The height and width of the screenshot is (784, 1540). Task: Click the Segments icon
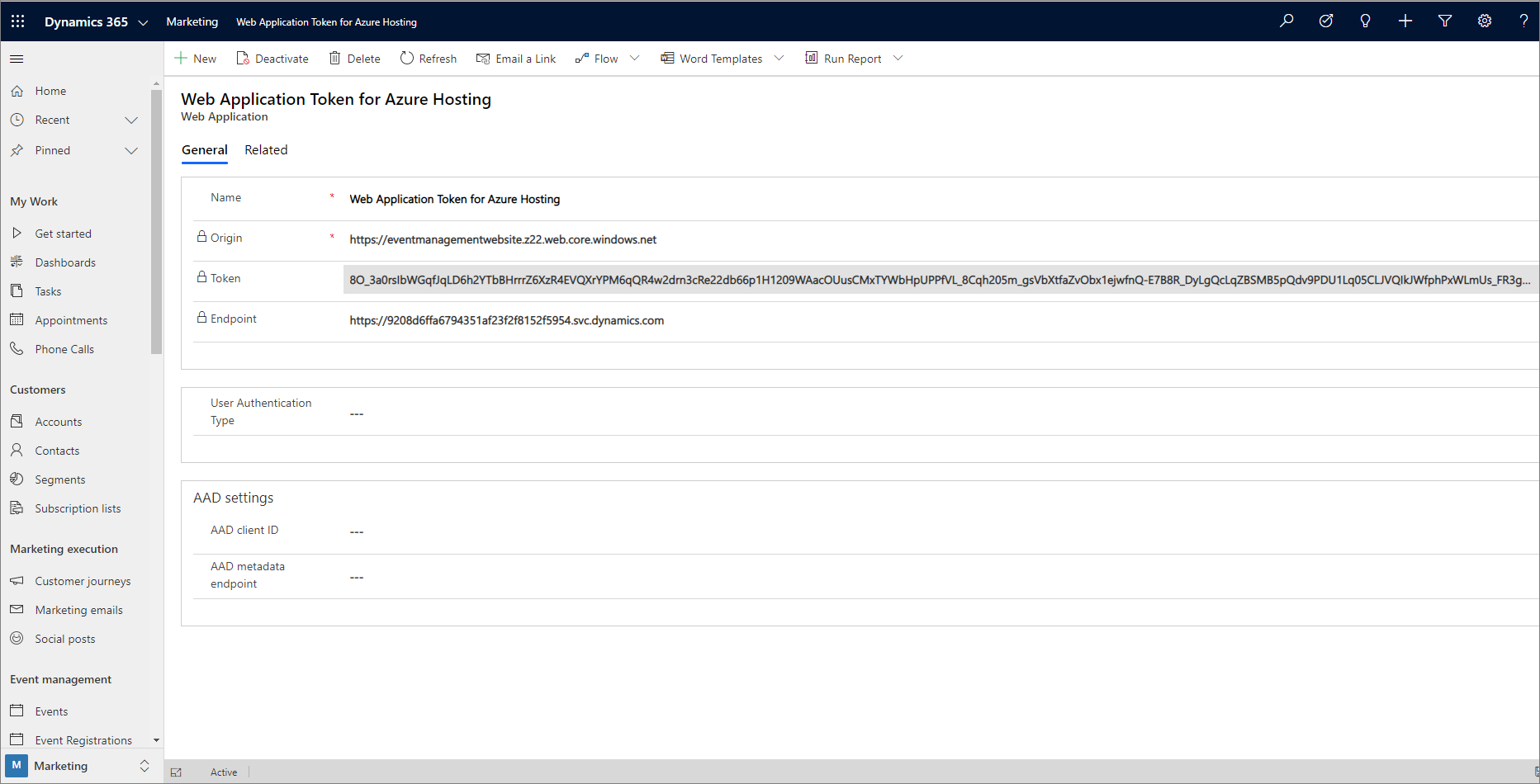point(17,479)
